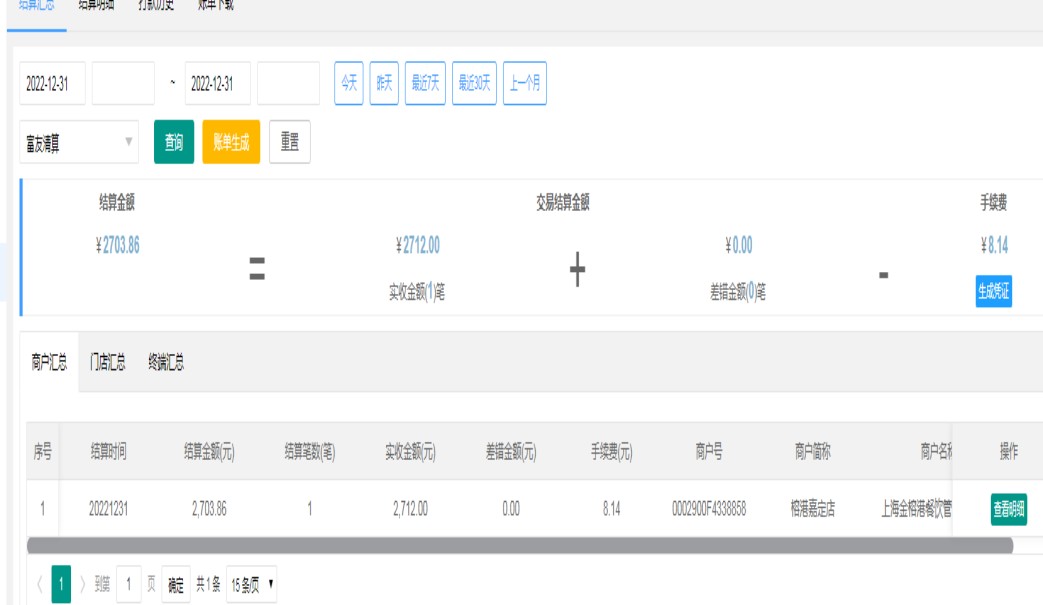The width and height of the screenshot is (1043, 605).
Task: Select page number 1 in pagination
Action: coord(59,584)
